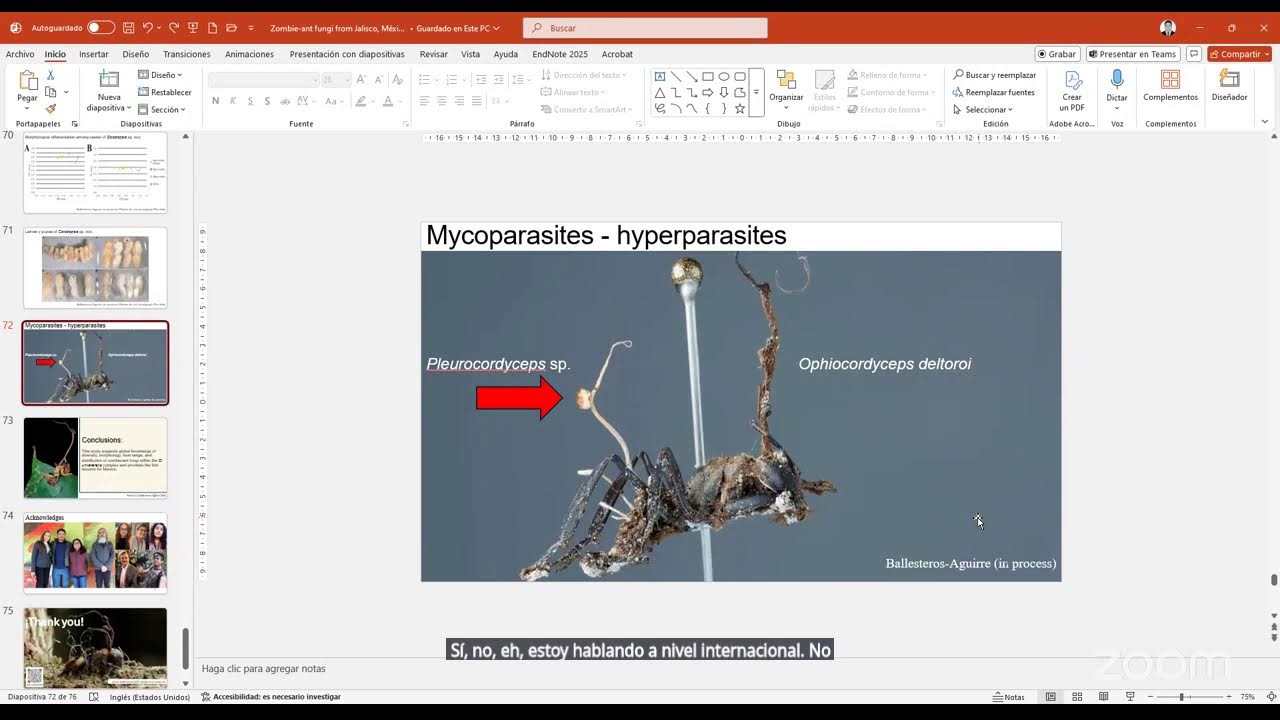Open the EndNote 2025 tab

click(x=560, y=54)
